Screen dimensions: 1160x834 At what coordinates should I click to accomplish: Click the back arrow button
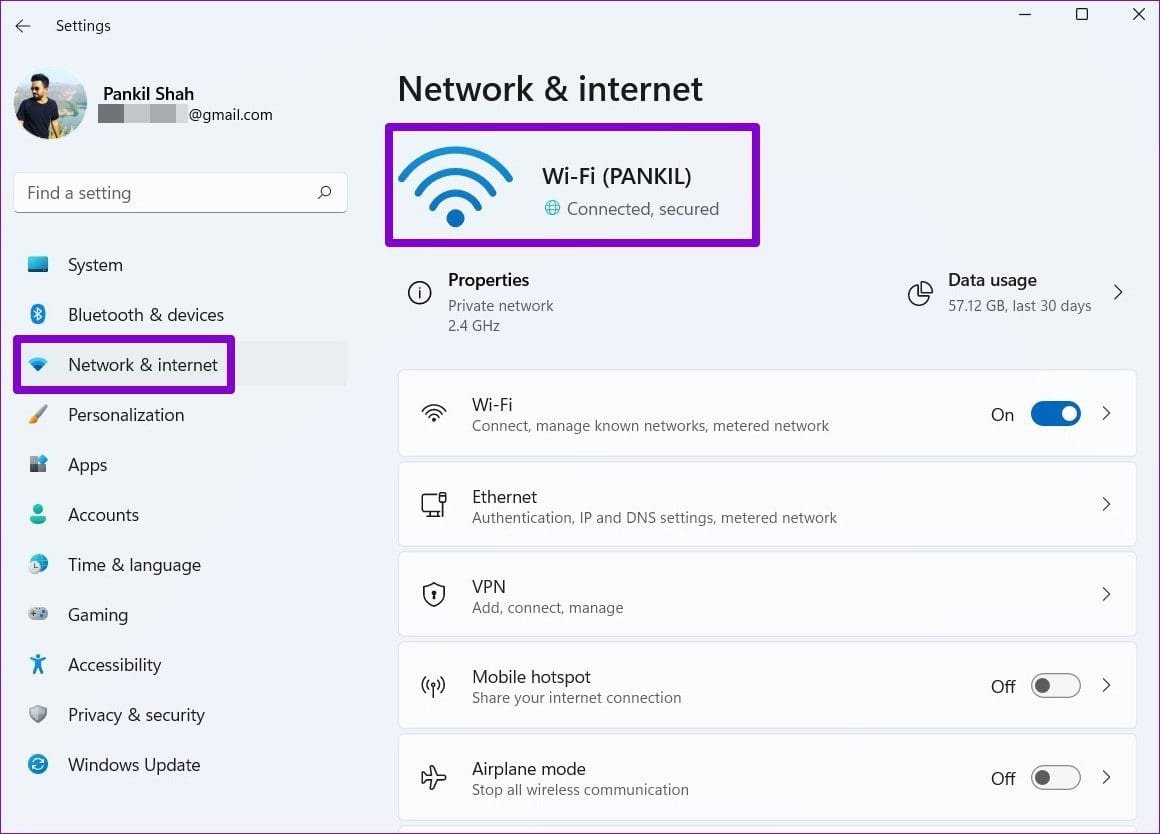click(22, 25)
